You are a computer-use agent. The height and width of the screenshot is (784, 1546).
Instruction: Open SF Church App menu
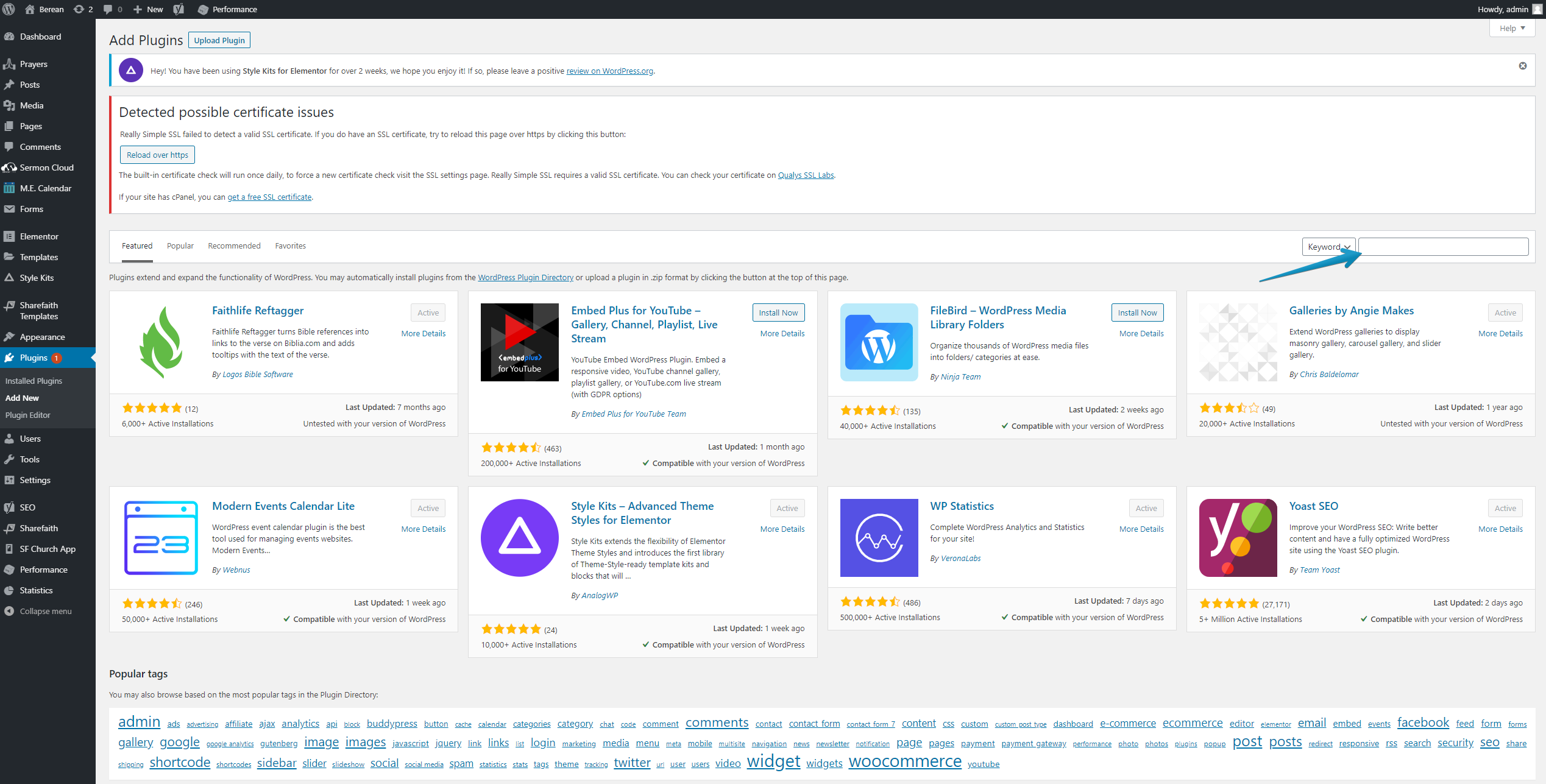click(x=48, y=549)
